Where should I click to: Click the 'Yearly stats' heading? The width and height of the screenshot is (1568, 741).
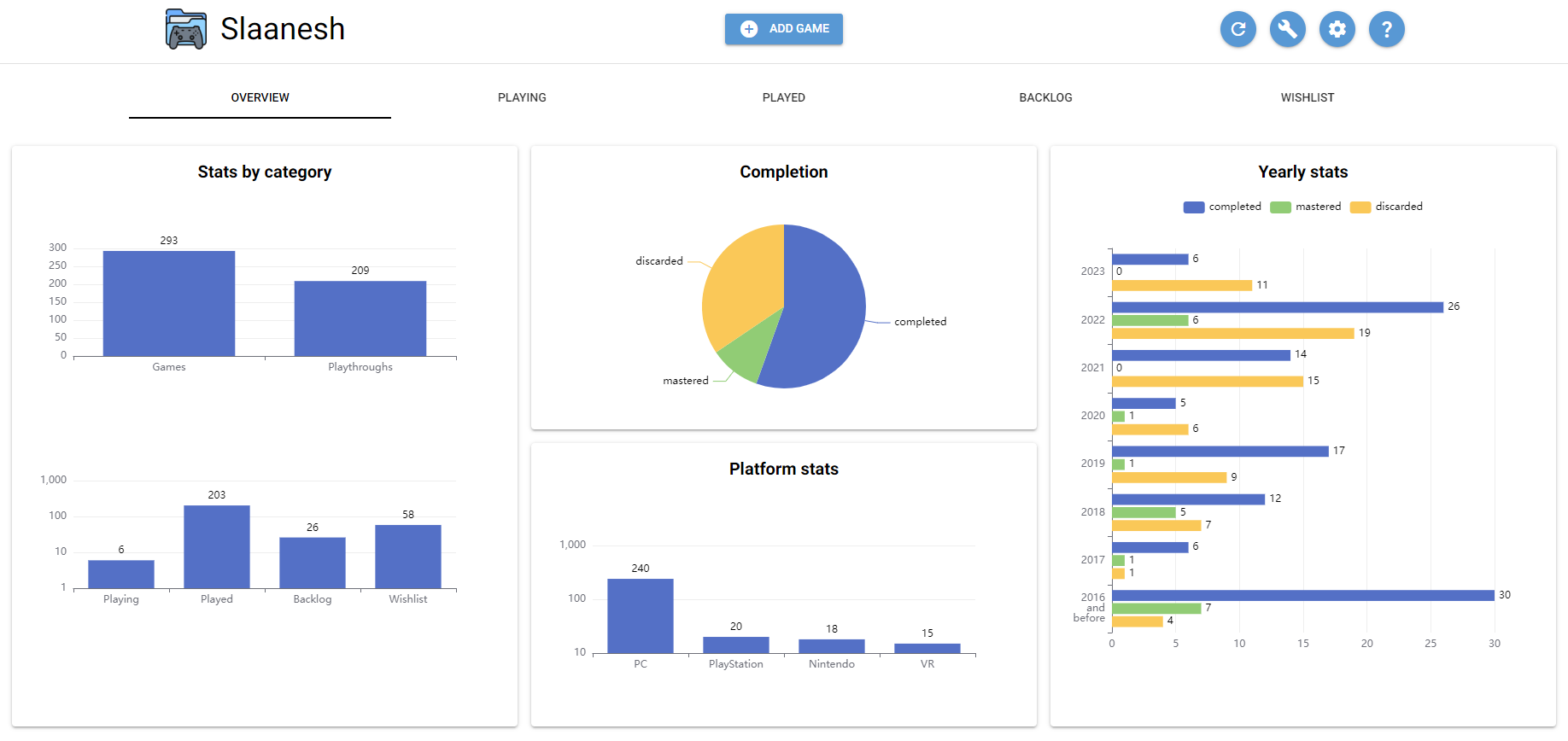pyautogui.click(x=1303, y=172)
